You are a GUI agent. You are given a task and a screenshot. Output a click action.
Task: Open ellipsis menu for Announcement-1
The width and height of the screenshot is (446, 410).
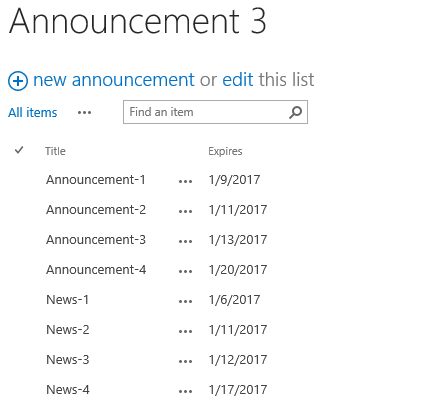pos(185,182)
